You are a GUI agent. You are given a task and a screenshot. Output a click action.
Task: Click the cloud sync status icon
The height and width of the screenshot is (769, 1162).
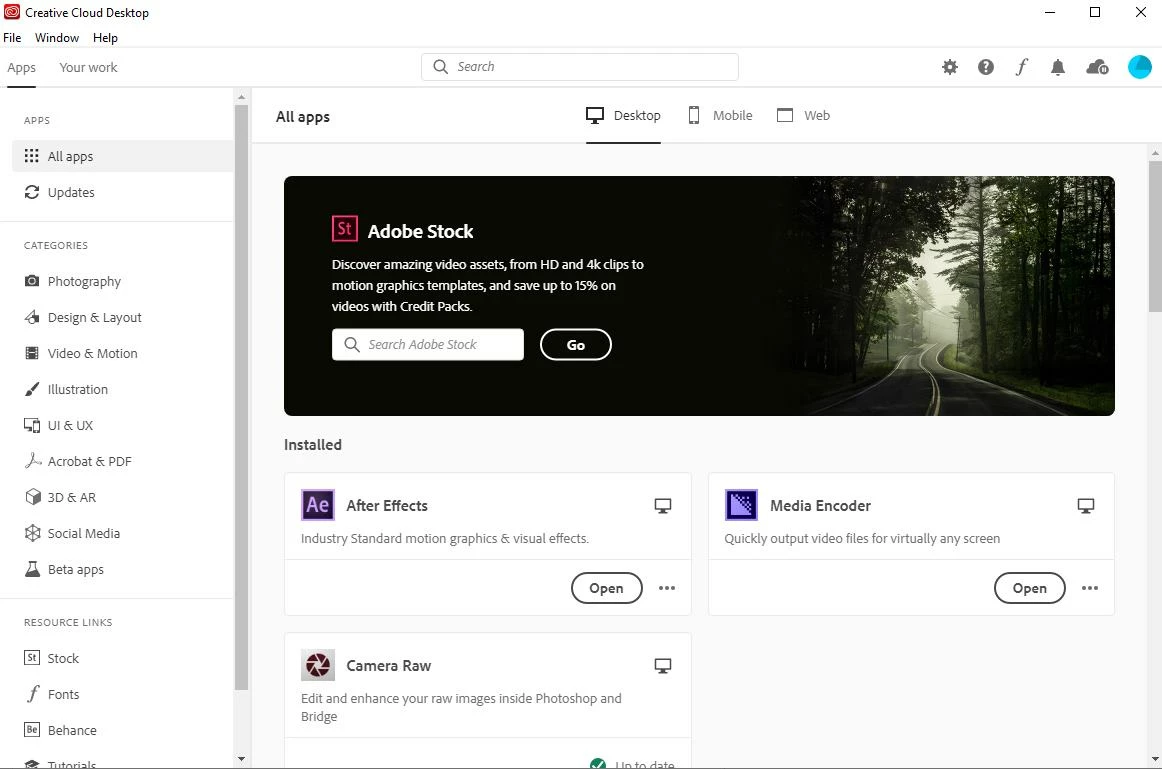tap(1097, 67)
